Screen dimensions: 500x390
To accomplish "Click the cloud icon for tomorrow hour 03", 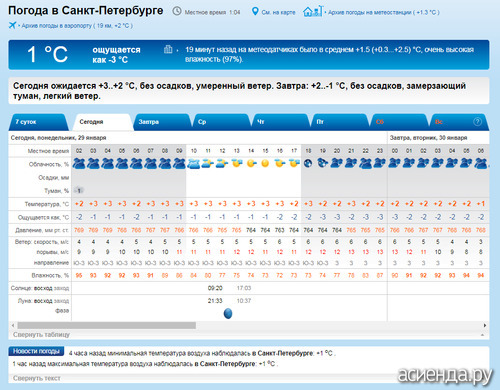I will [x=438, y=163].
